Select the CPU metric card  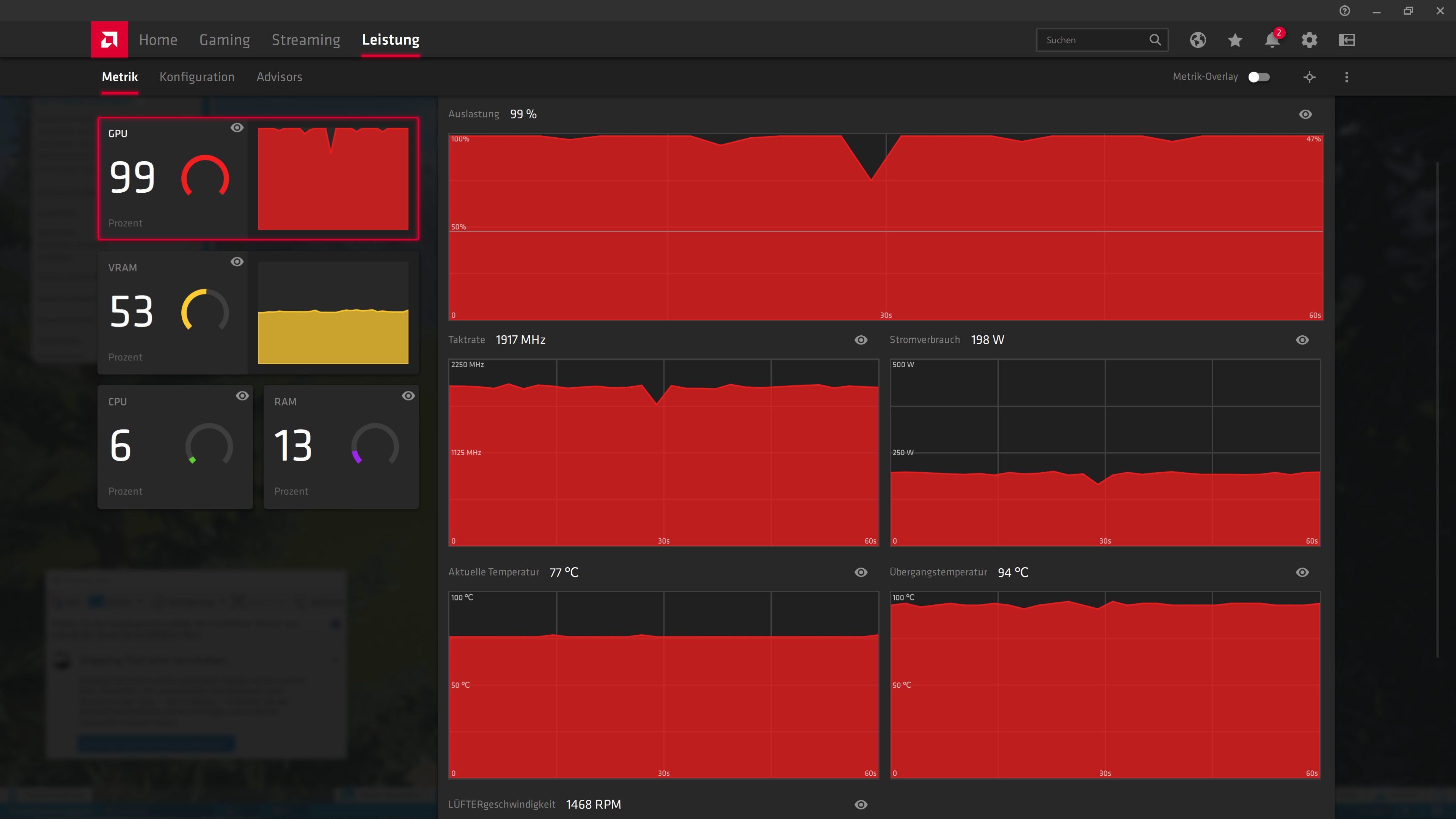click(x=175, y=446)
